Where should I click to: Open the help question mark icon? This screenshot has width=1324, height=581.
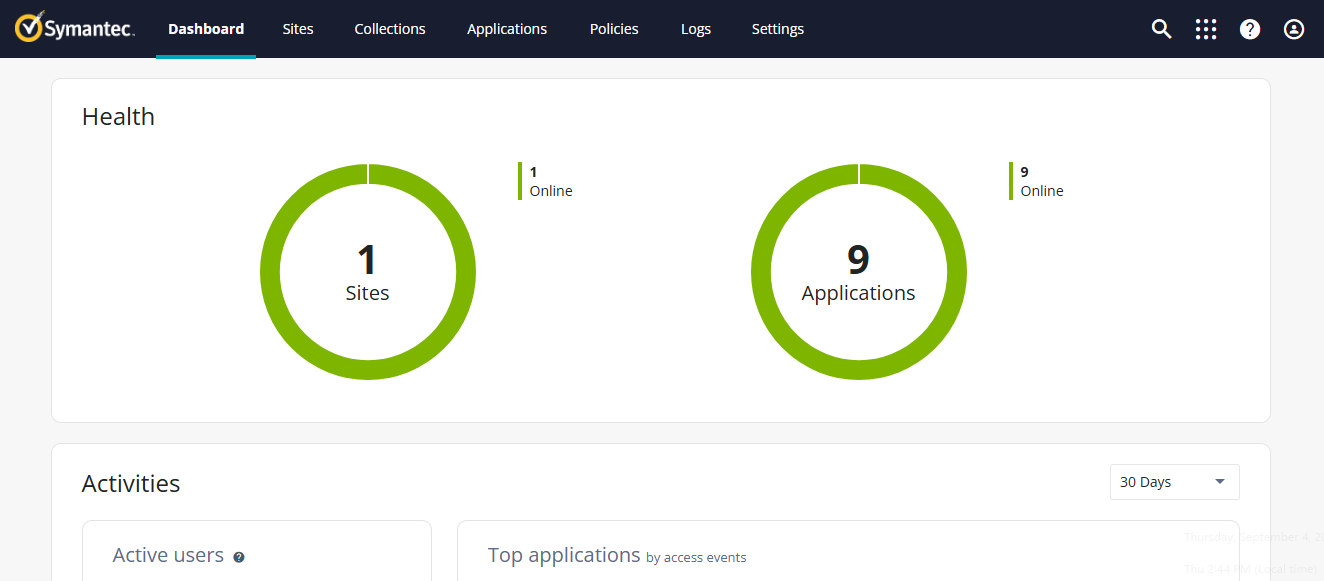pyautogui.click(x=1250, y=29)
